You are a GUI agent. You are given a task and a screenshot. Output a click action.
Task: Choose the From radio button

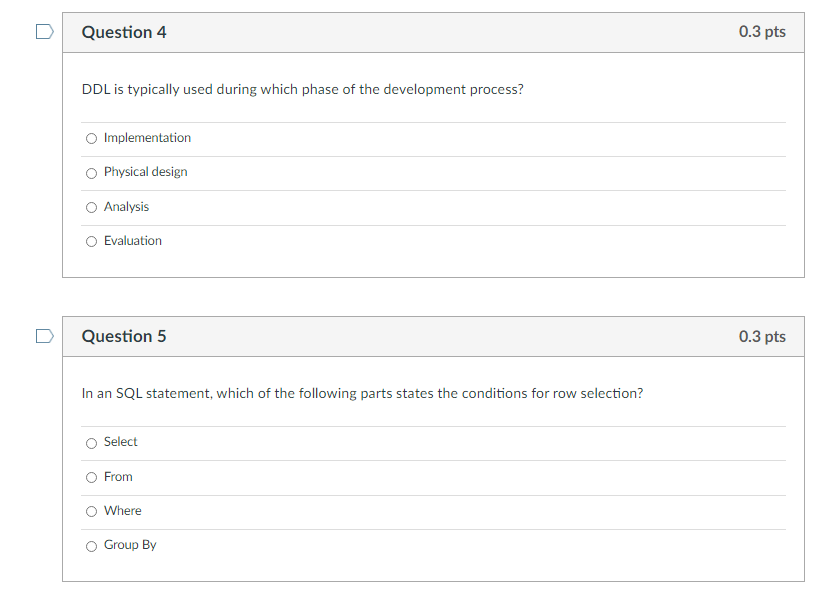(x=92, y=477)
